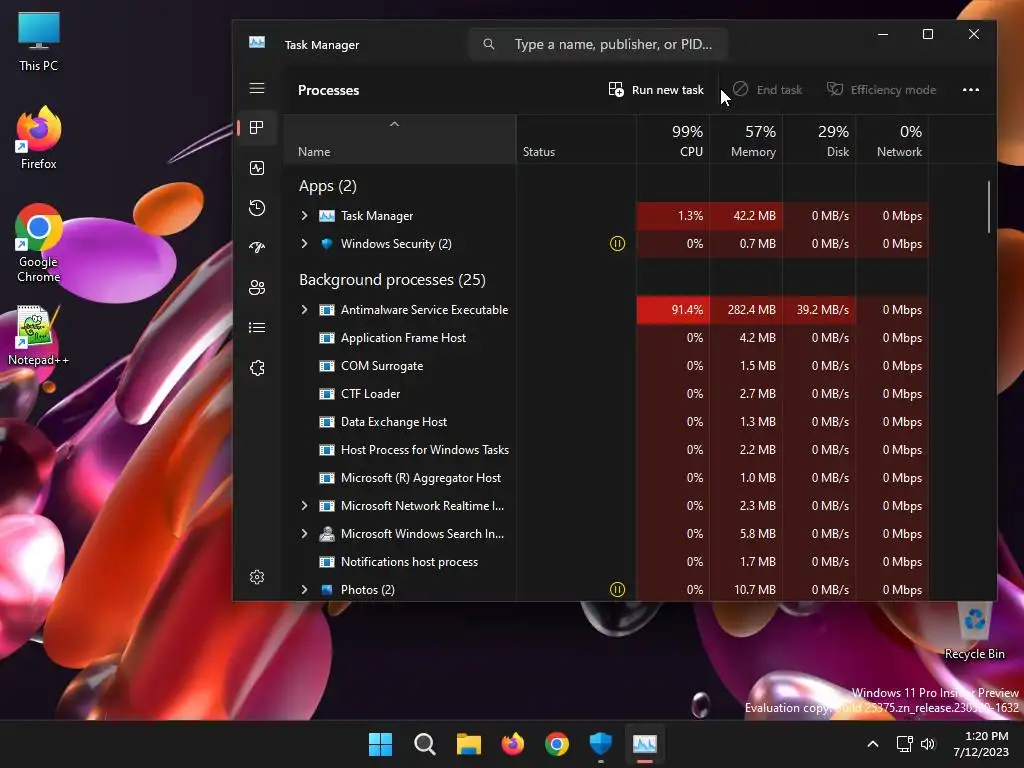The width and height of the screenshot is (1024, 768).
Task: Expand the Antimalware Service Executable row
Action: 304,310
